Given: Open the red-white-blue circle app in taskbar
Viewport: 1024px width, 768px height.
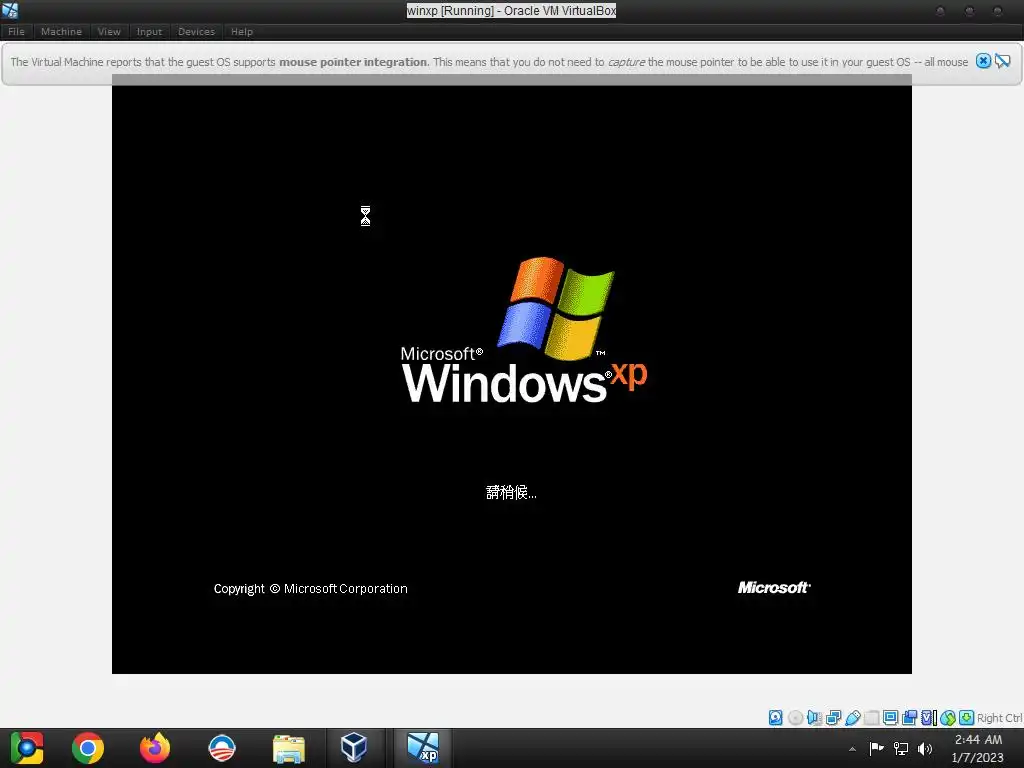Looking at the screenshot, I should [x=221, y=748].
